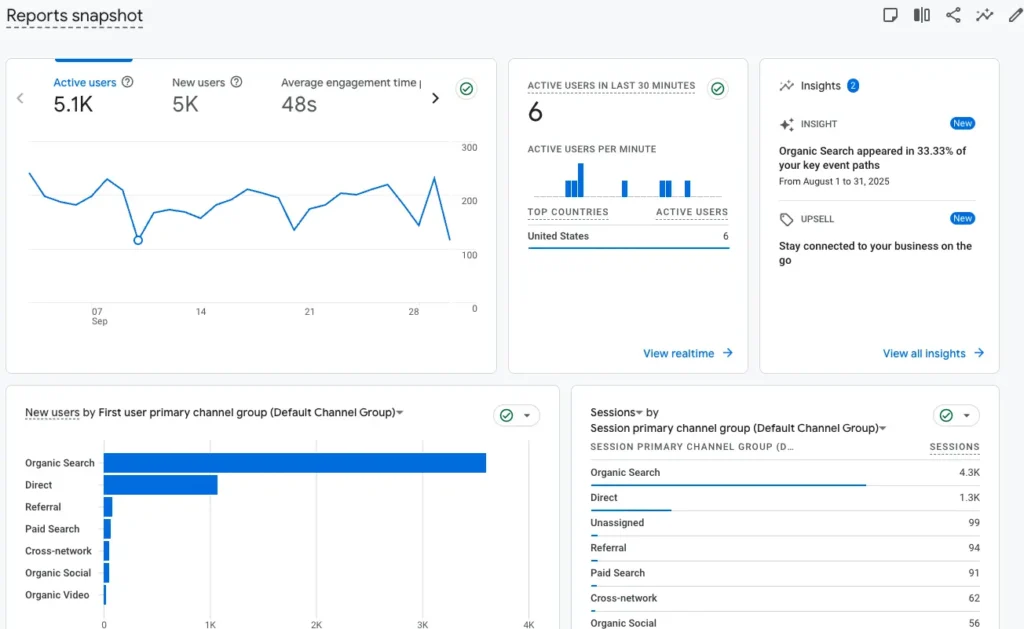Click green check status on users chart card
Viewport: 1024px width, 629px height.
466,89
